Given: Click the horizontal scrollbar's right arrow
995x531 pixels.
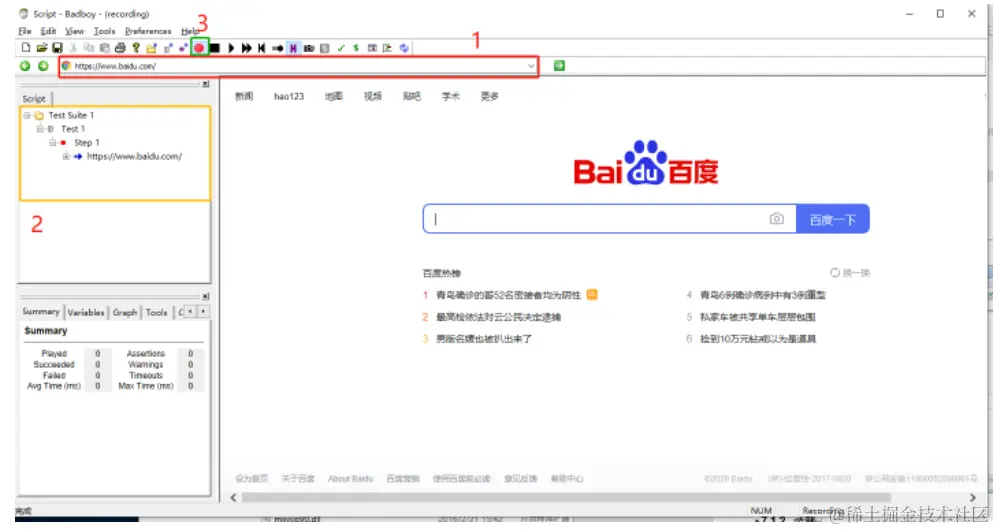Looking at the screenshot, I should click(972, 497).
